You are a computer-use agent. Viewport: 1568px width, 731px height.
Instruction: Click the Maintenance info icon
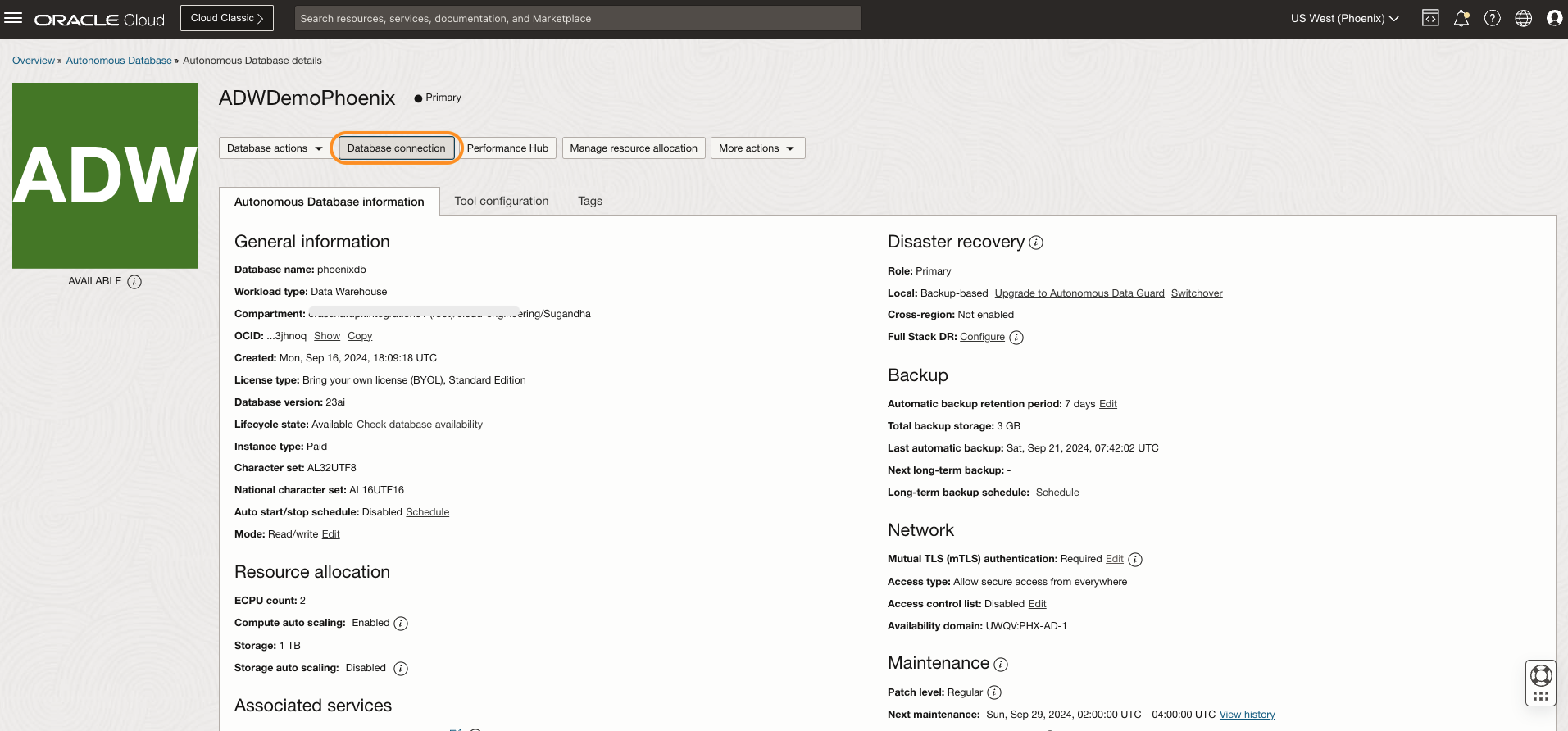1001,665
